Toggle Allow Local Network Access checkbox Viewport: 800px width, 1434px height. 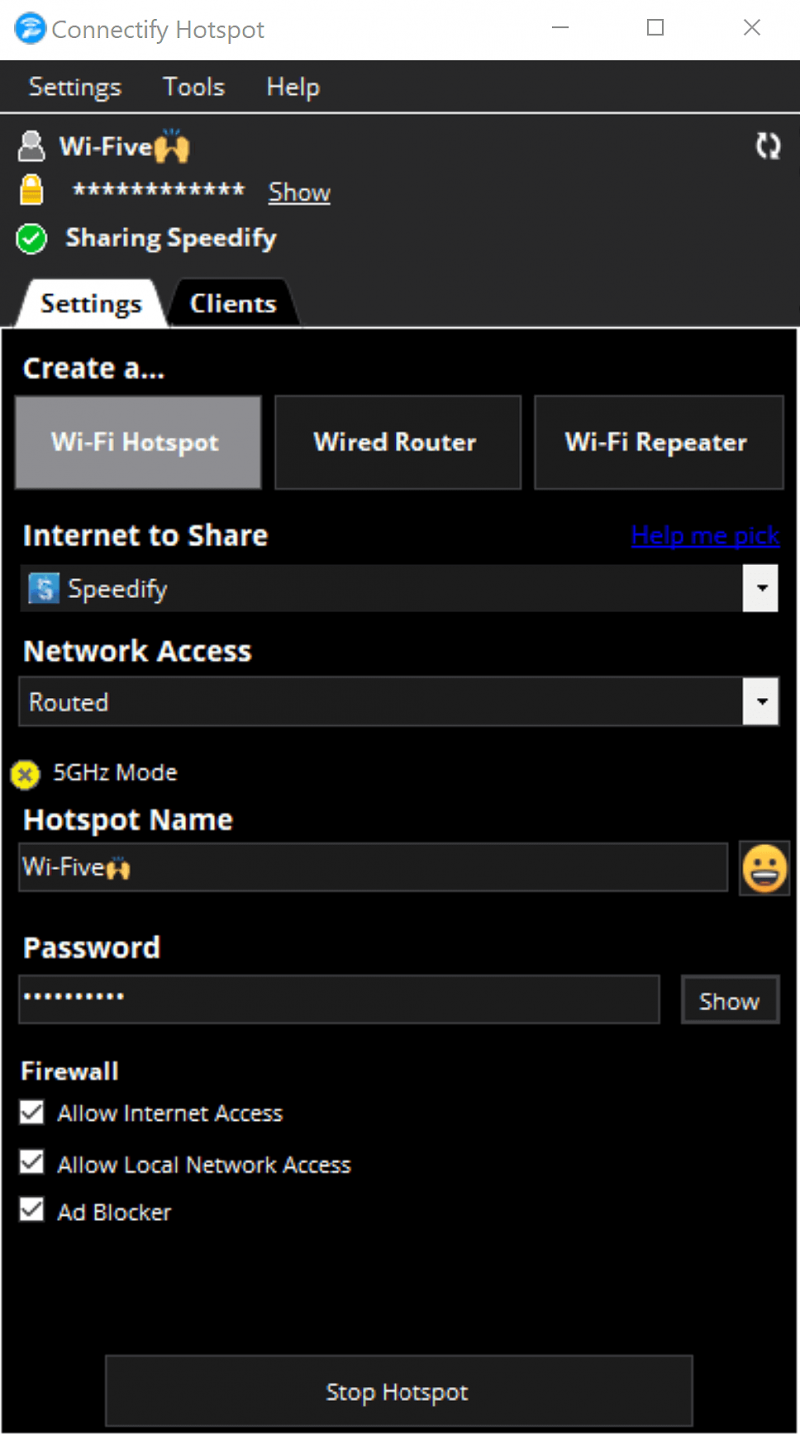[32, 1163]
